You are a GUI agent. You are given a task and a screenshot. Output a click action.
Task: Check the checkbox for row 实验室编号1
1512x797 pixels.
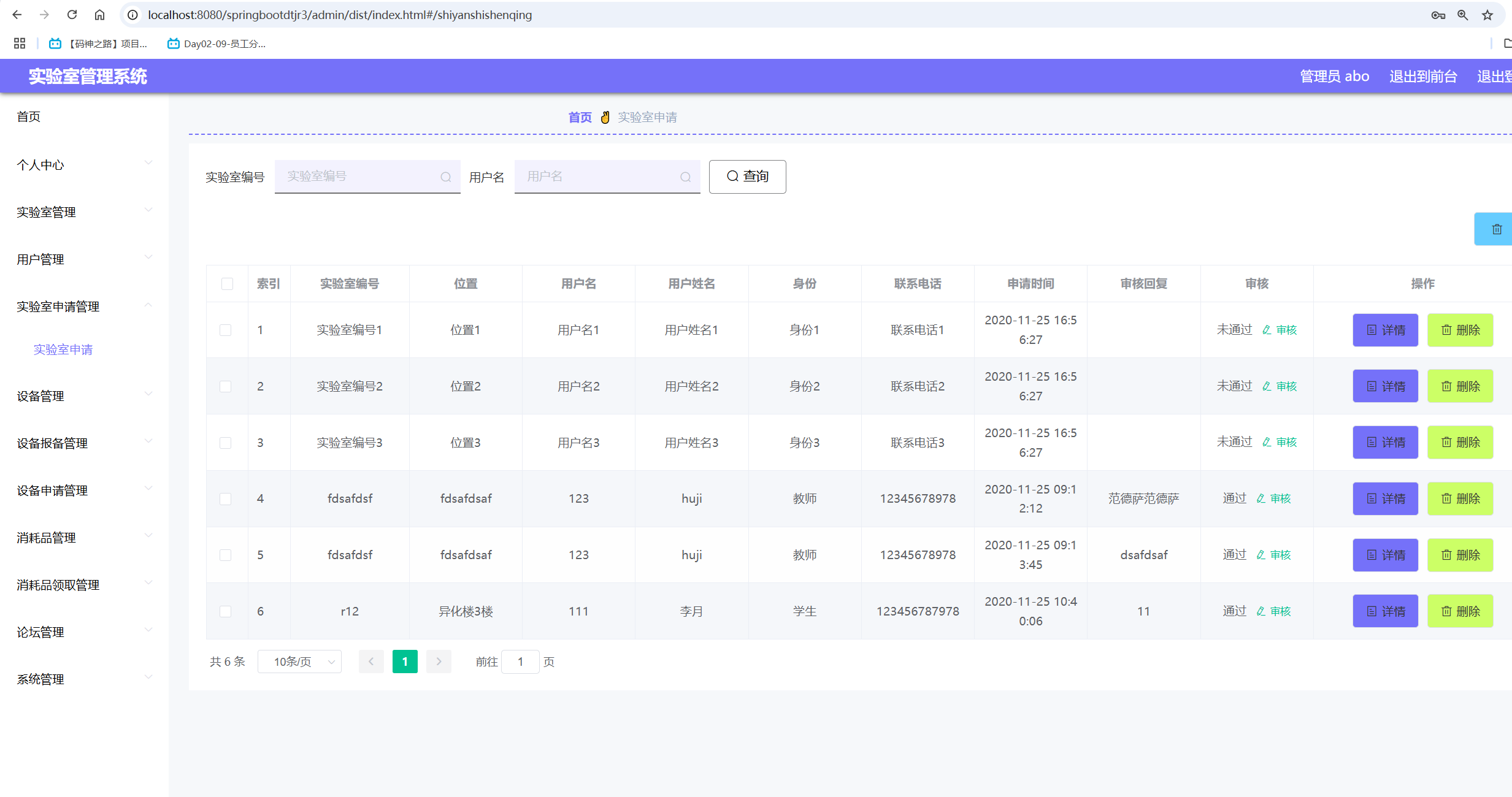point(226,330)
